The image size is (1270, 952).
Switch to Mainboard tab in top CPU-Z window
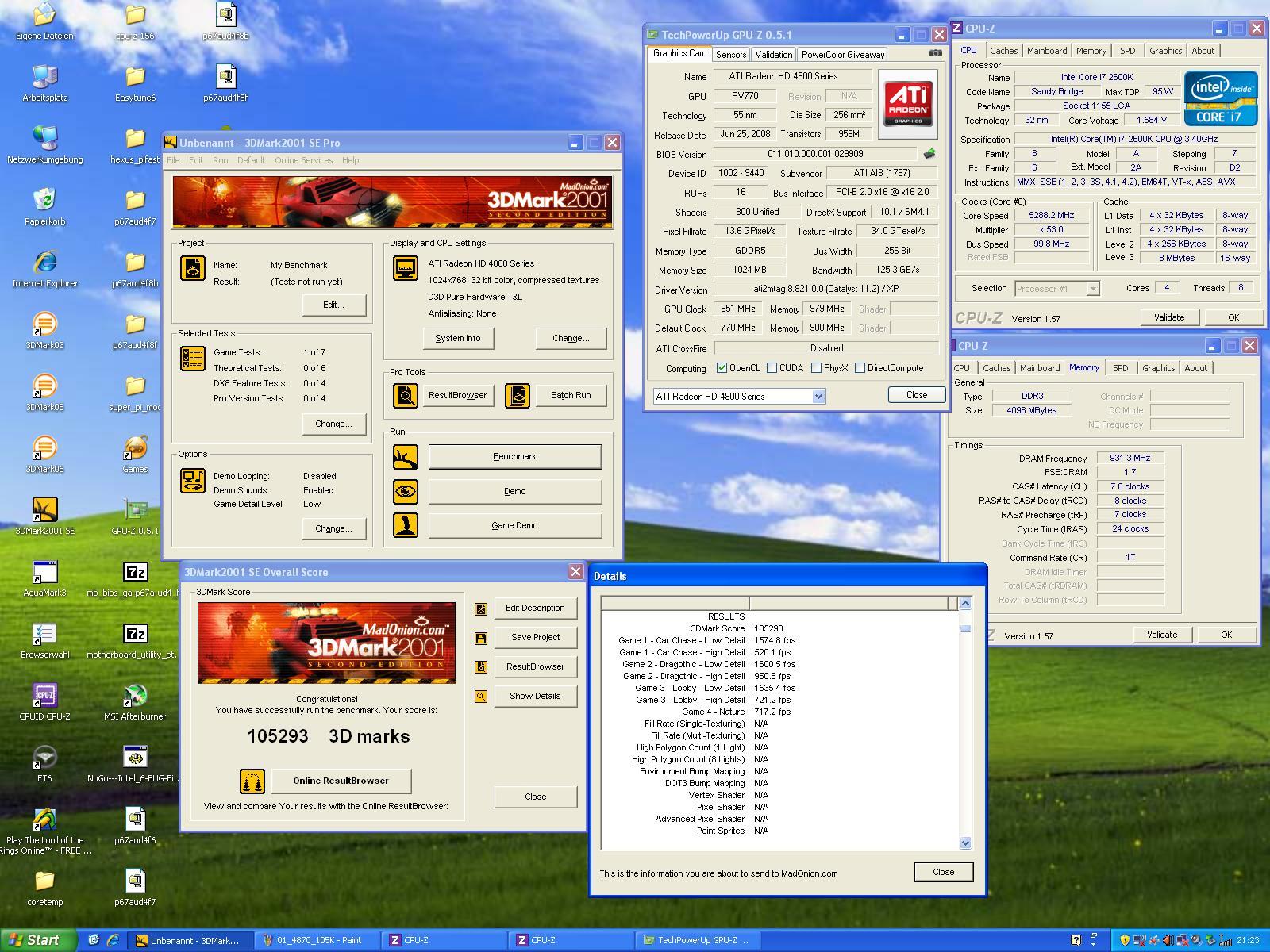click(1047, 51)
